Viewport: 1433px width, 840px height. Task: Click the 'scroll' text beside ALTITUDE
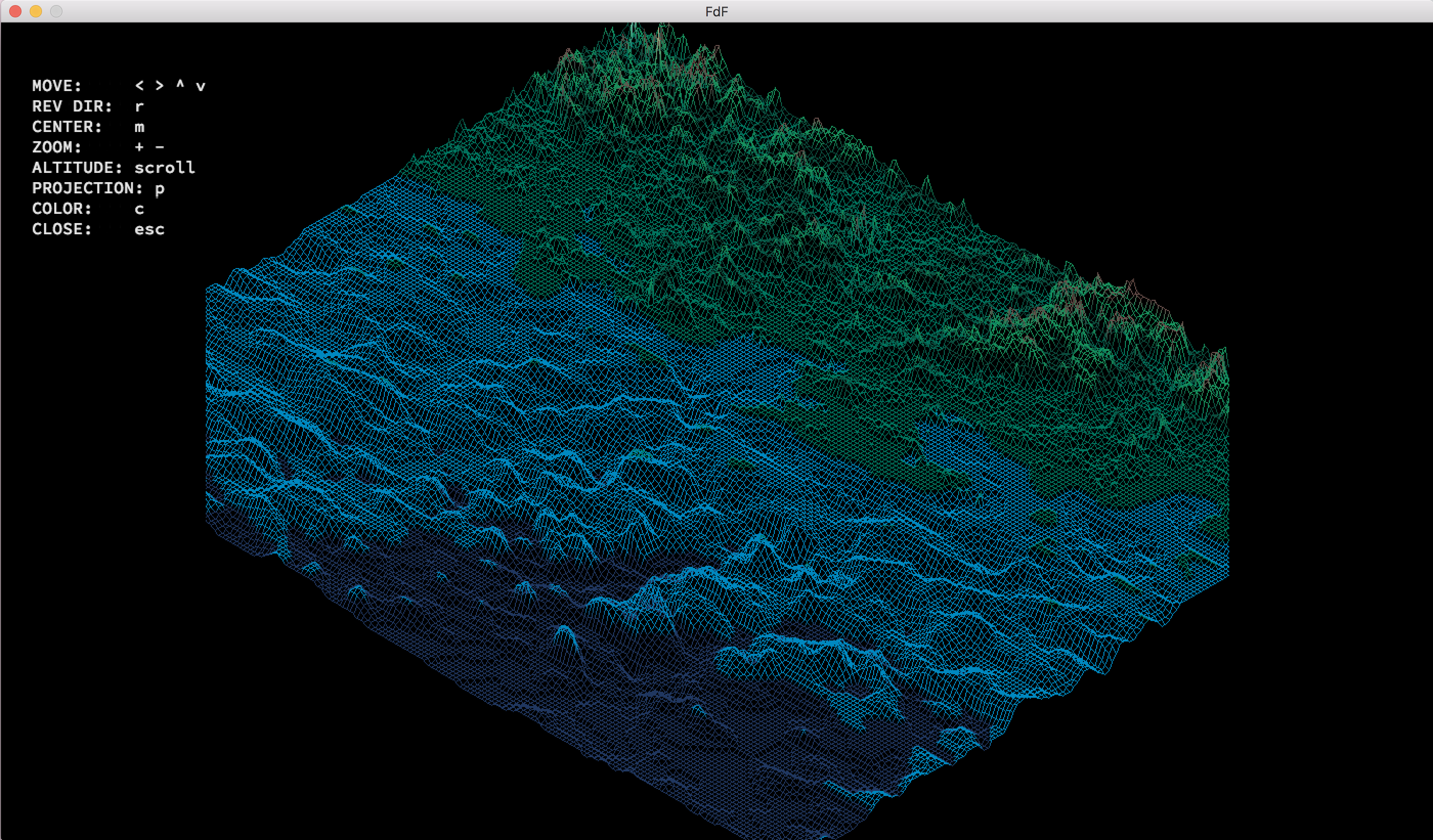tap(165, 168)
